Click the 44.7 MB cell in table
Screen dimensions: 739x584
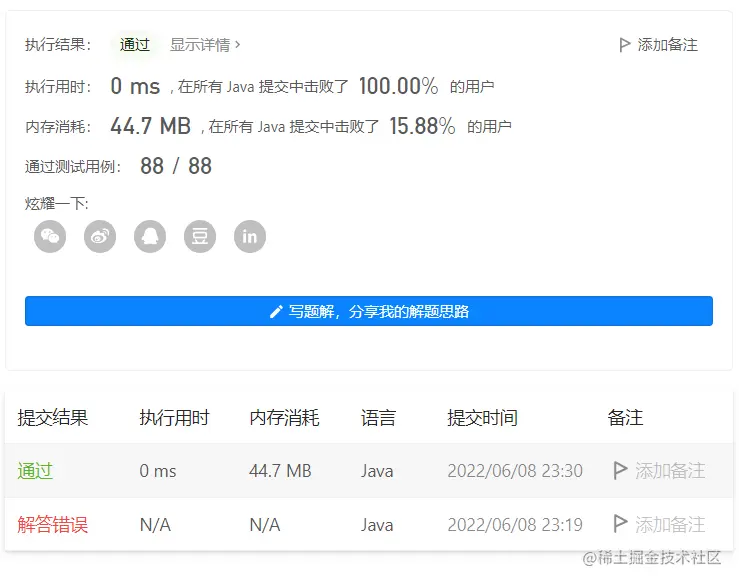pos(280,471)
